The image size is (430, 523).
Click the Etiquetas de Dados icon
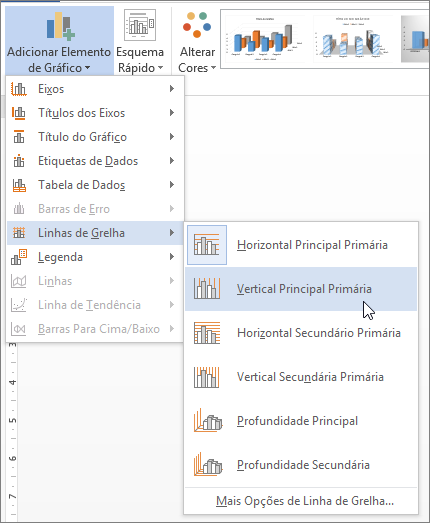(19, 161)
